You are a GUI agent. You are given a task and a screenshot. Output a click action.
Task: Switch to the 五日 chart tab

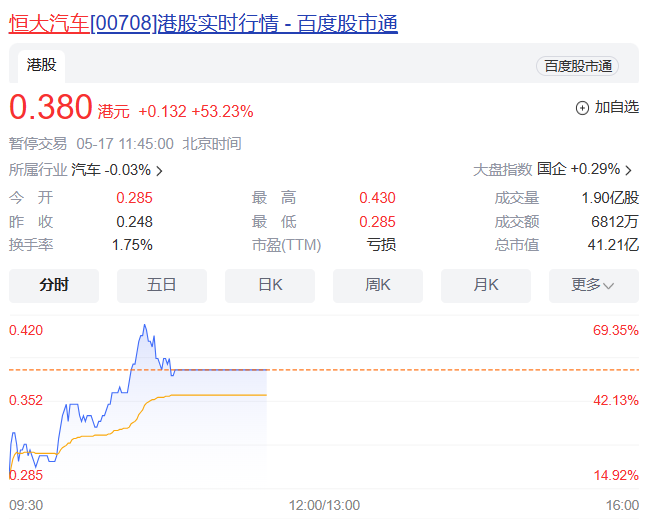[x=162, y=286]
